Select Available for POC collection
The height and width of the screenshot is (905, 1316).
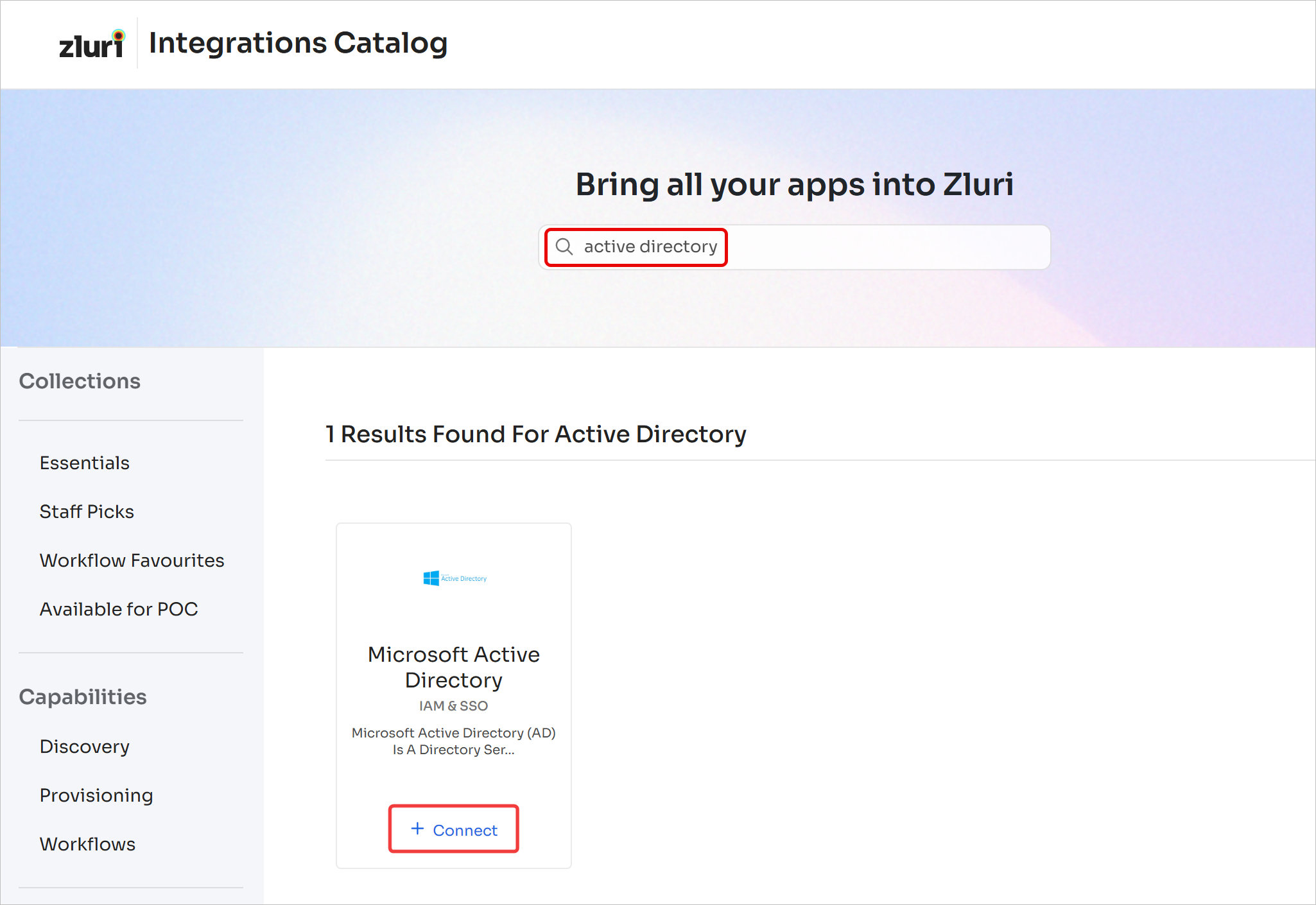pos(119,609)
